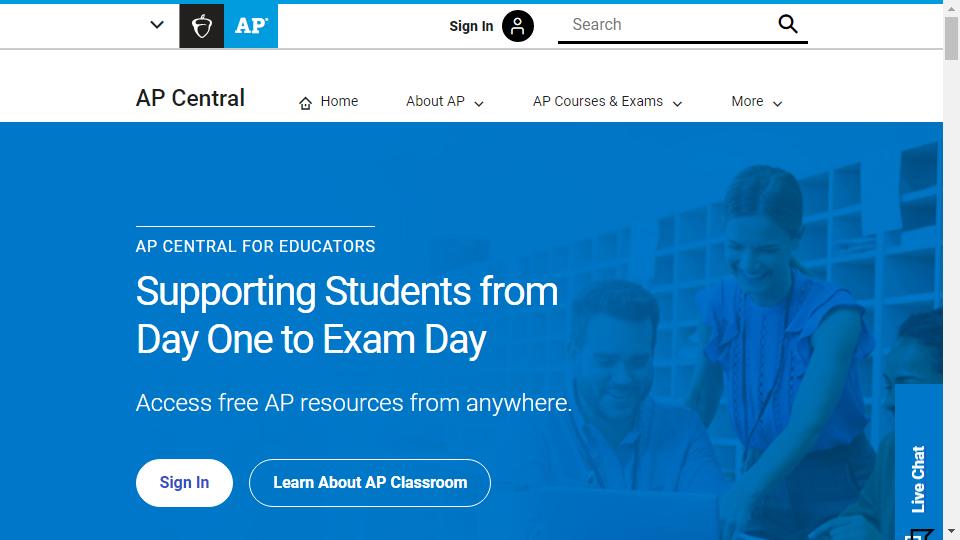The image size is (960, 540).
Task: Click inside the Search input field
Action: pyautogui.click(x=665, y=25)
